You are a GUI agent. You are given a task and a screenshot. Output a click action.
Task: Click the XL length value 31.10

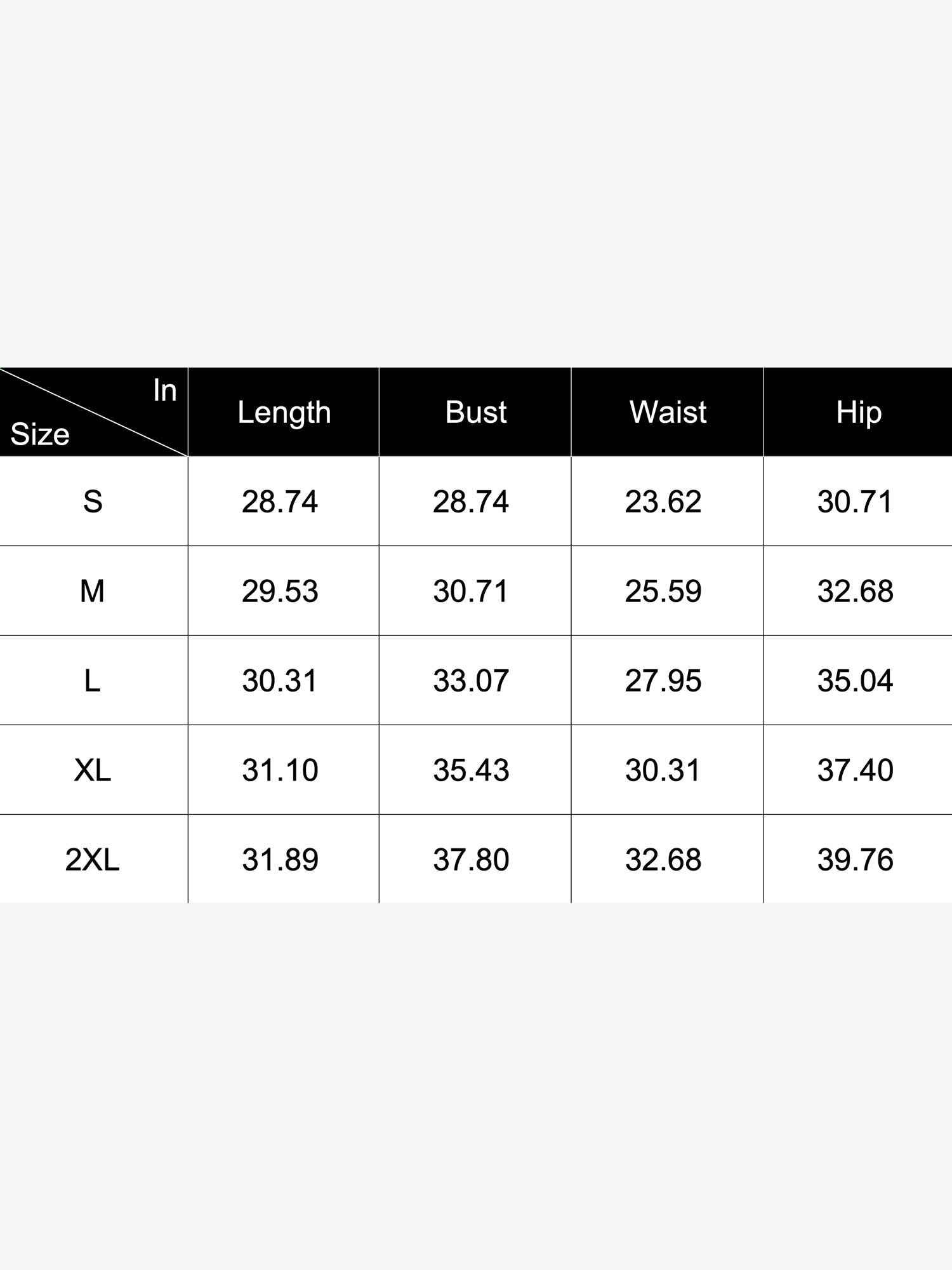point(280,770)
